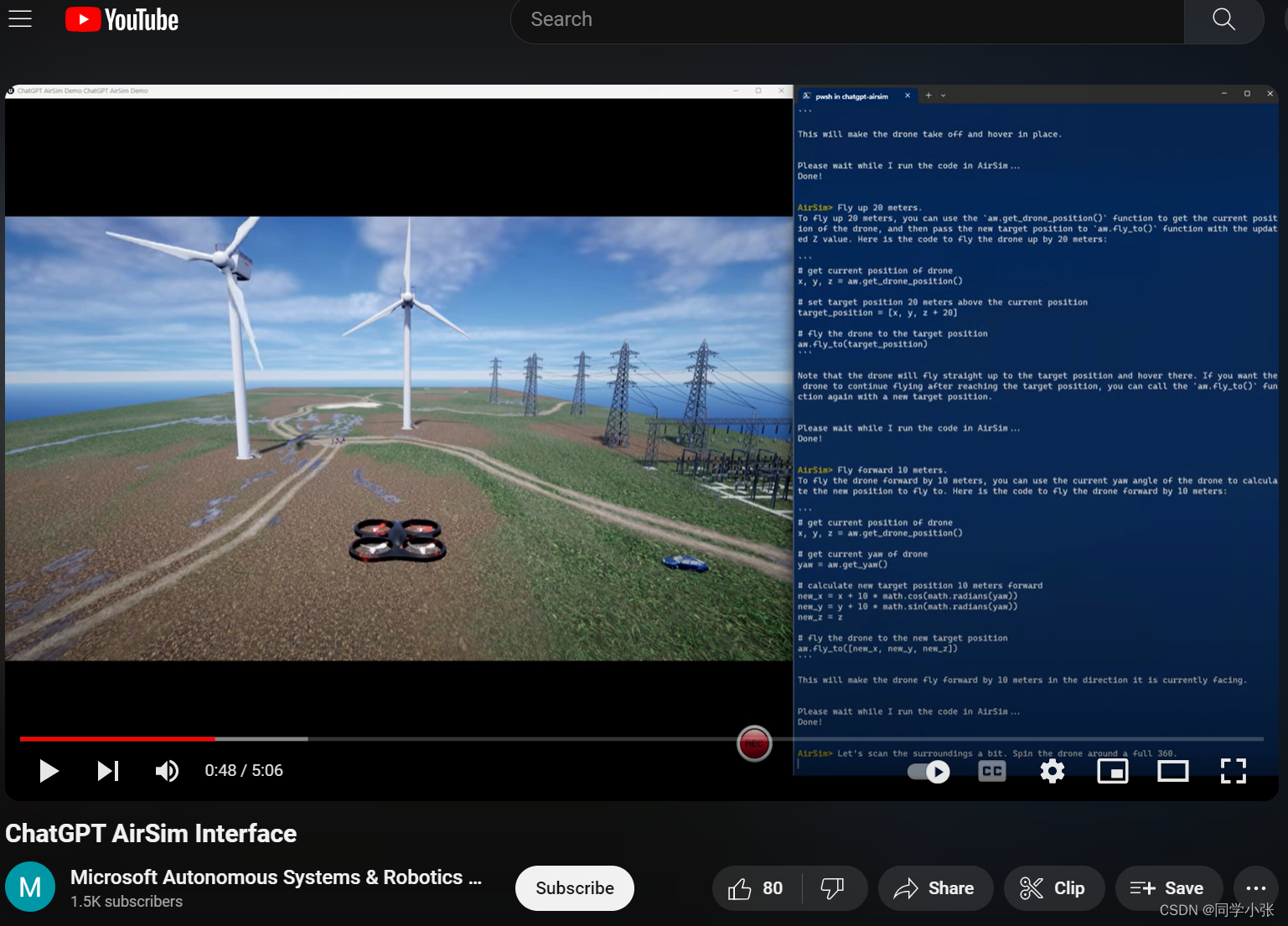
Task: Open more actions three-dot menu
Action: (1256, 888)
